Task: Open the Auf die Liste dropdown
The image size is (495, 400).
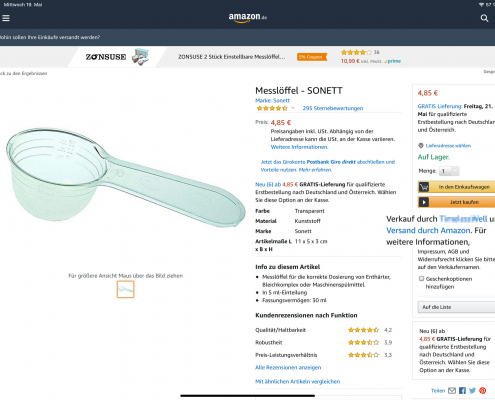Action: coord(456,307)
